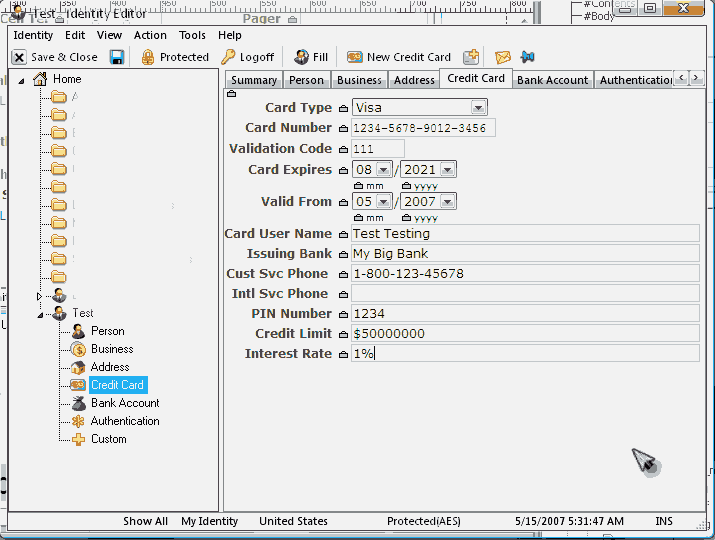Switch to the Summary tab
This screenshot has height=540, width=715.
pyautogui.click(x=254, y=80)
